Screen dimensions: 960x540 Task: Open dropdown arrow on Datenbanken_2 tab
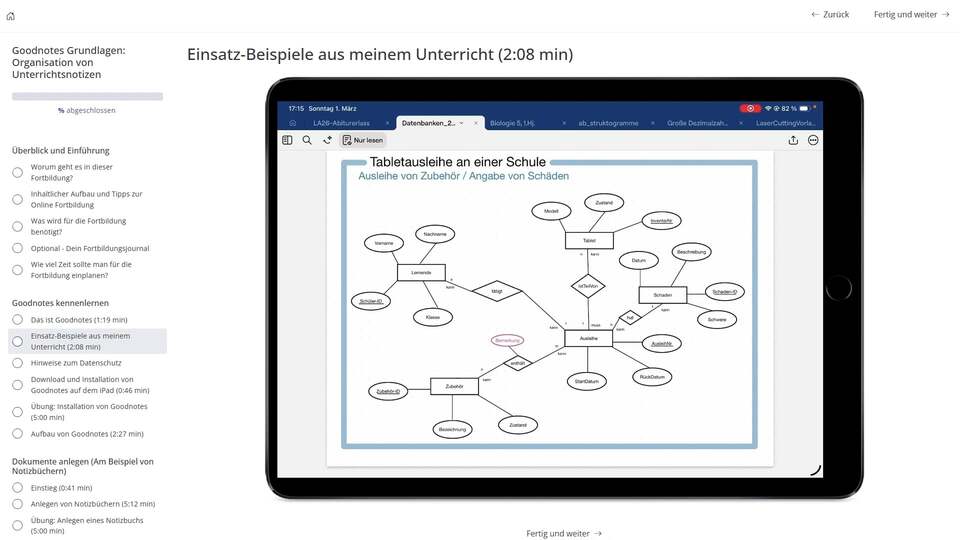461,123
